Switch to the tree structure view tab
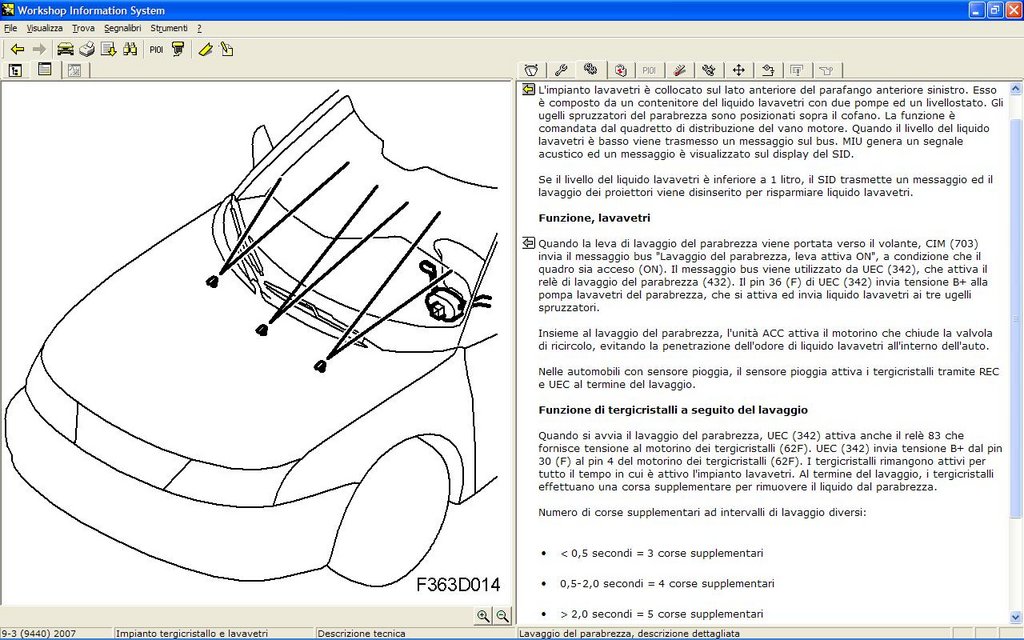Image resolution: width=1024 pixels, height=640 pixels. pyautogui.click(x=16, y=70)
